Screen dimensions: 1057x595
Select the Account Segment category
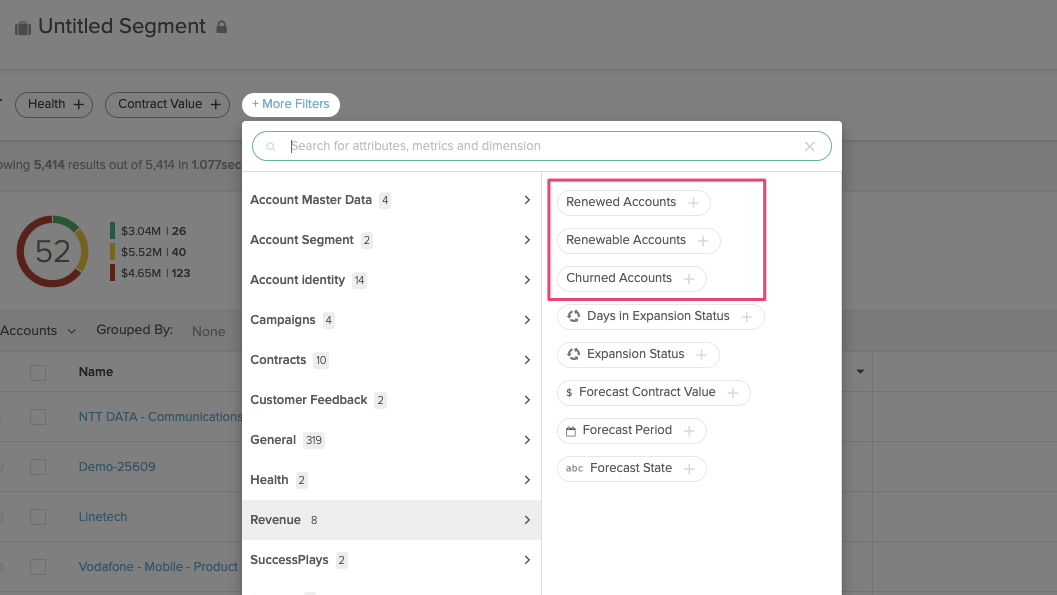point(392,240)
